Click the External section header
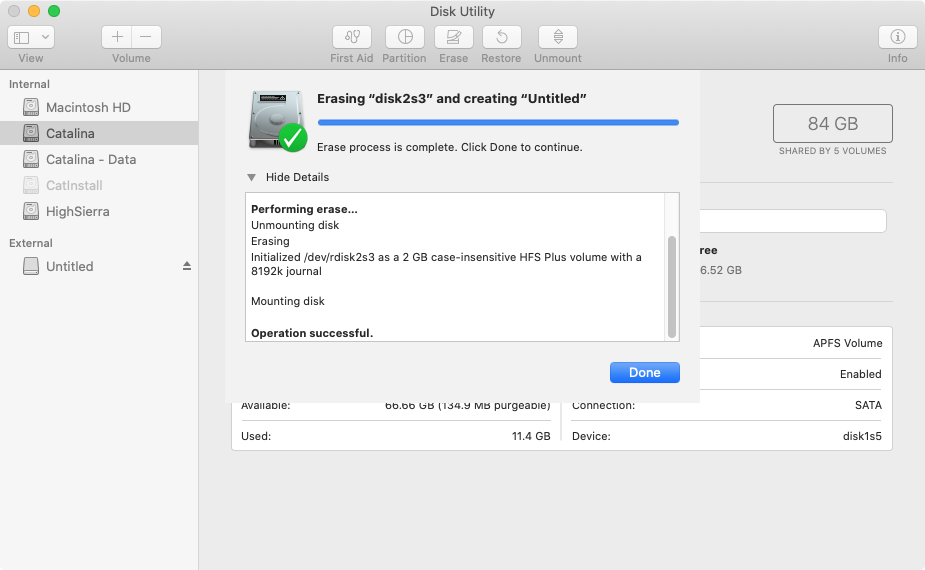The image size is (925, 570). (31, 243)
